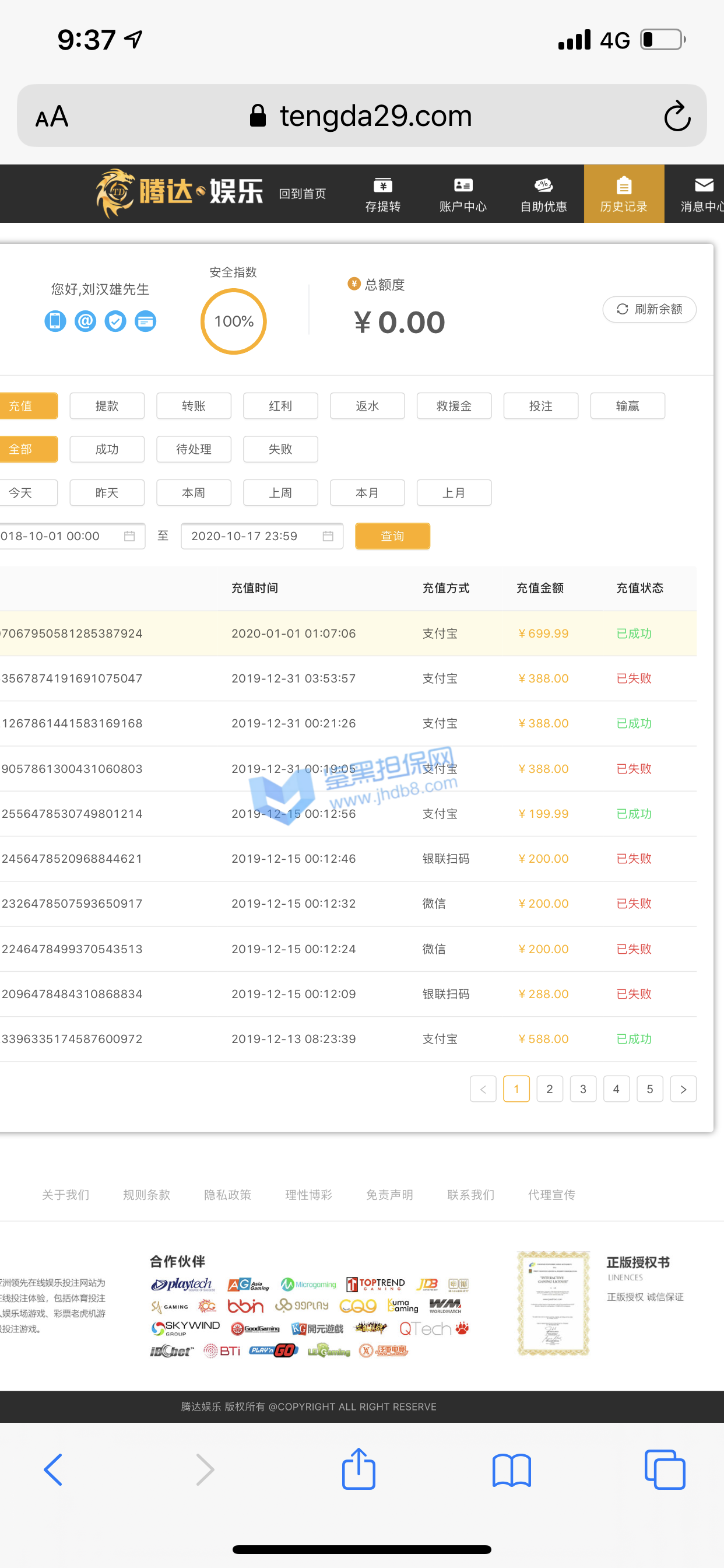The height and width of the screenshot is (1568, 724).
Task: Open the 存提转 deposit/withdraw menu
Action: [382, 194]
